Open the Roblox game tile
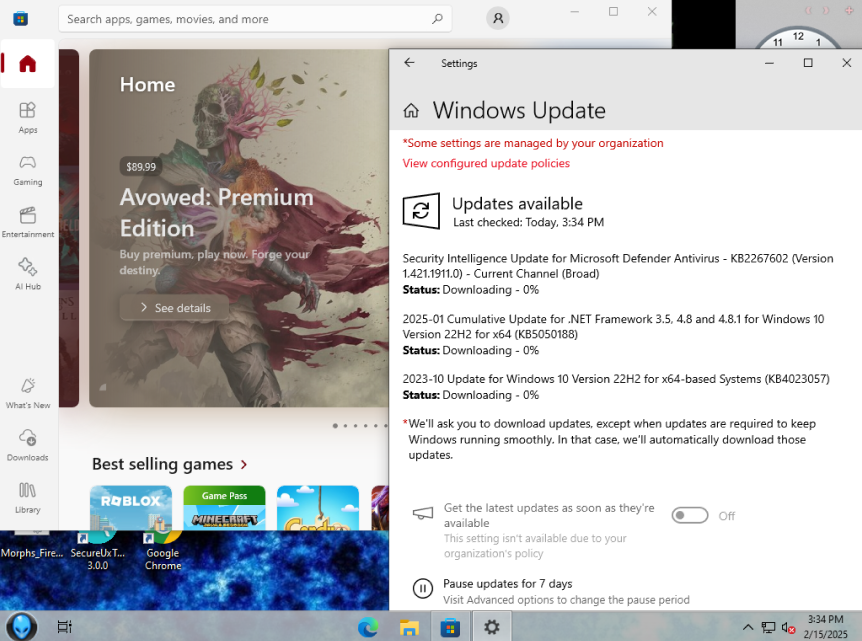 (131, 507)
